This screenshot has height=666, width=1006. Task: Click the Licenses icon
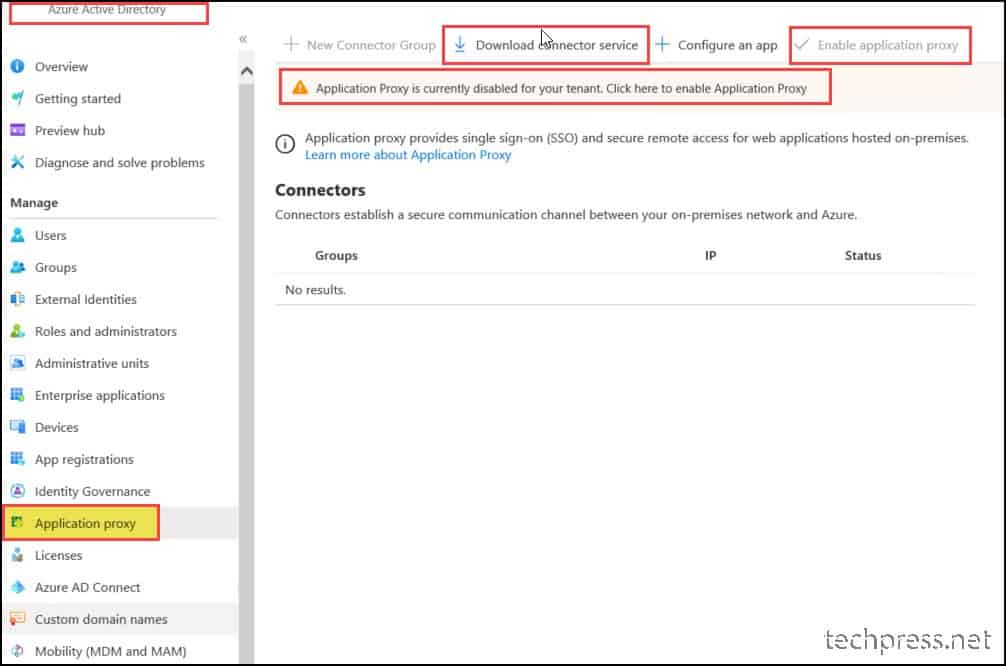[17, 555]
